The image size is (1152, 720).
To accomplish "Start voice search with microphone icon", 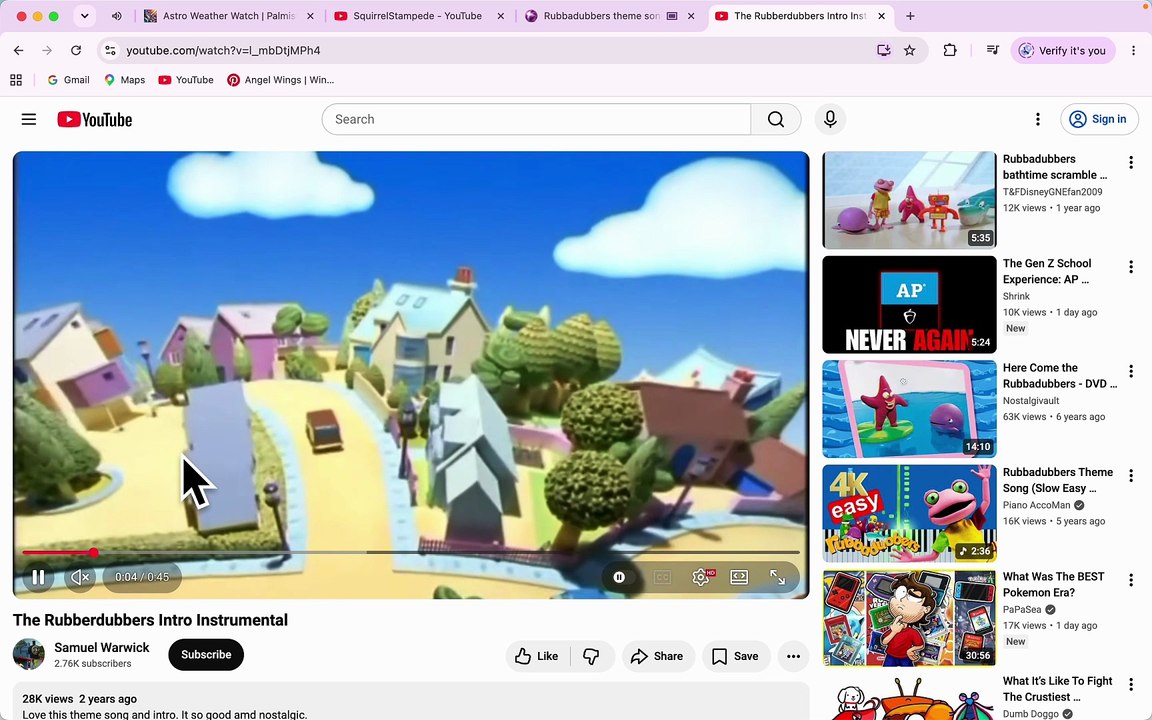I will (x=830, y=119).
